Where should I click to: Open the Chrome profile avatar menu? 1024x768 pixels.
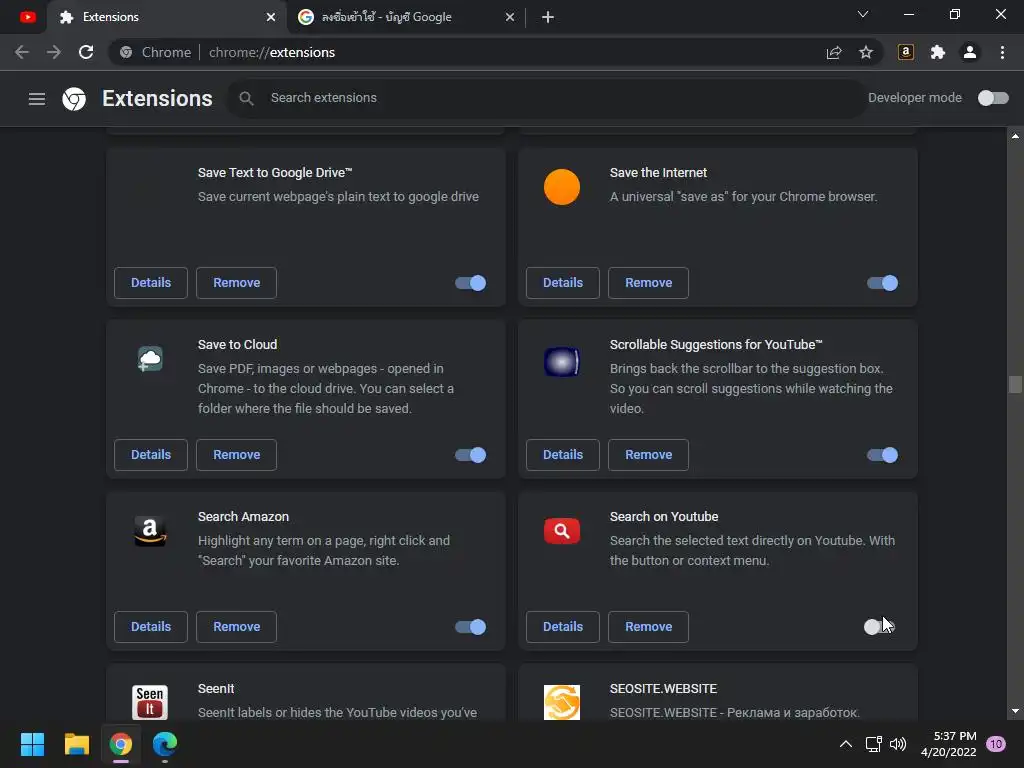(x=970, y=52)
